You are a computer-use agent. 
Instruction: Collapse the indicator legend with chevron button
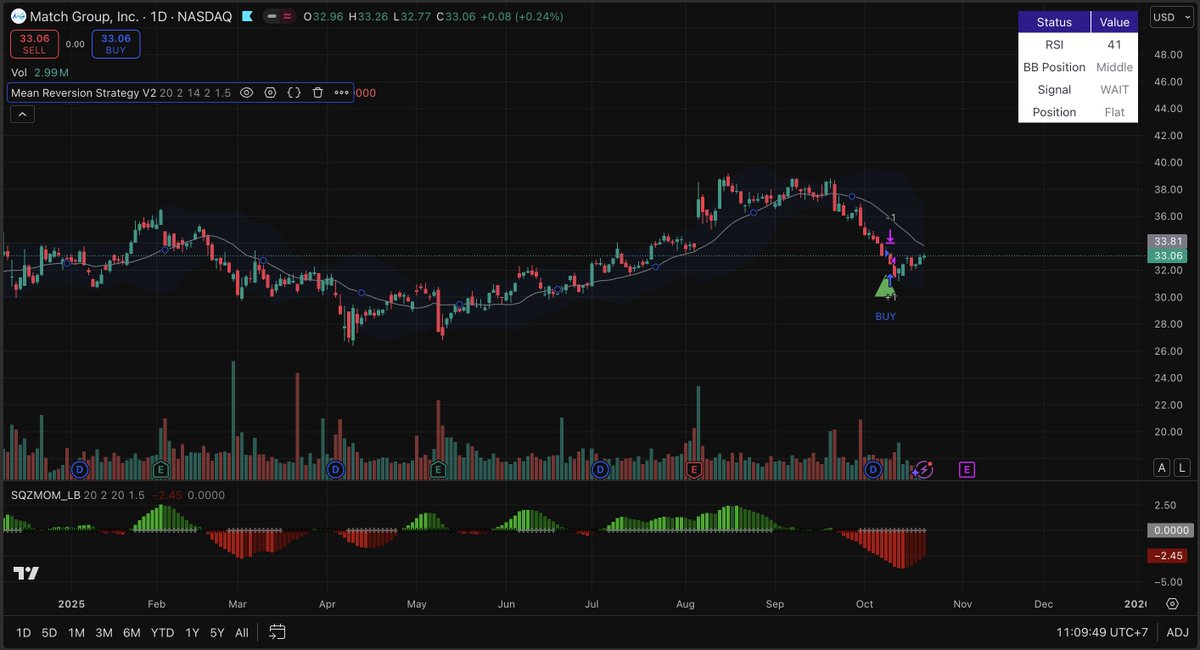point(22,115)
